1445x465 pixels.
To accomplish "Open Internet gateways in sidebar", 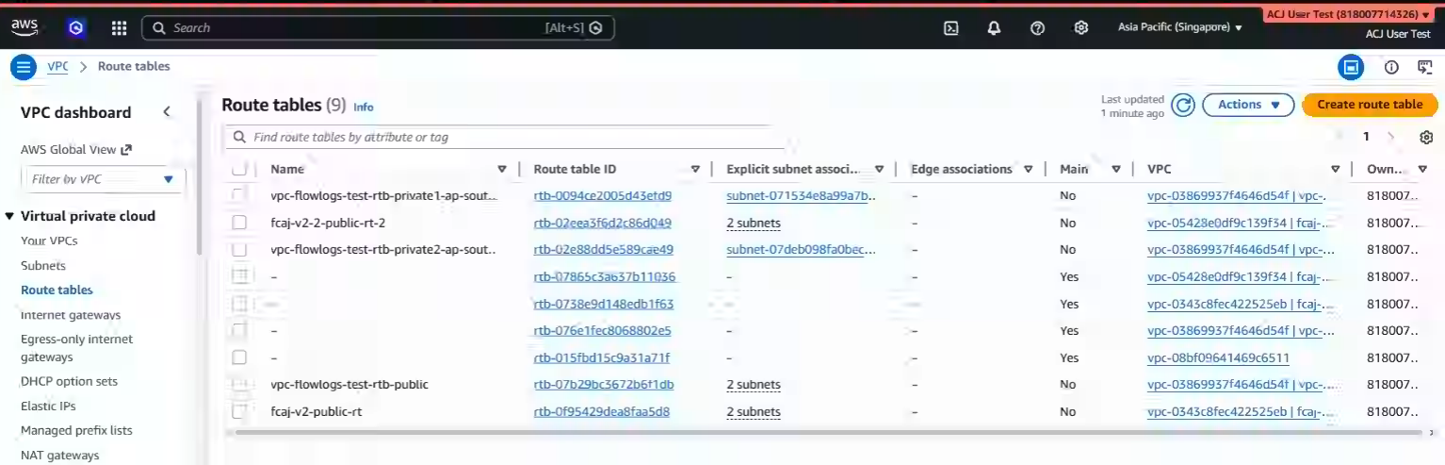I will coord(71,315).
